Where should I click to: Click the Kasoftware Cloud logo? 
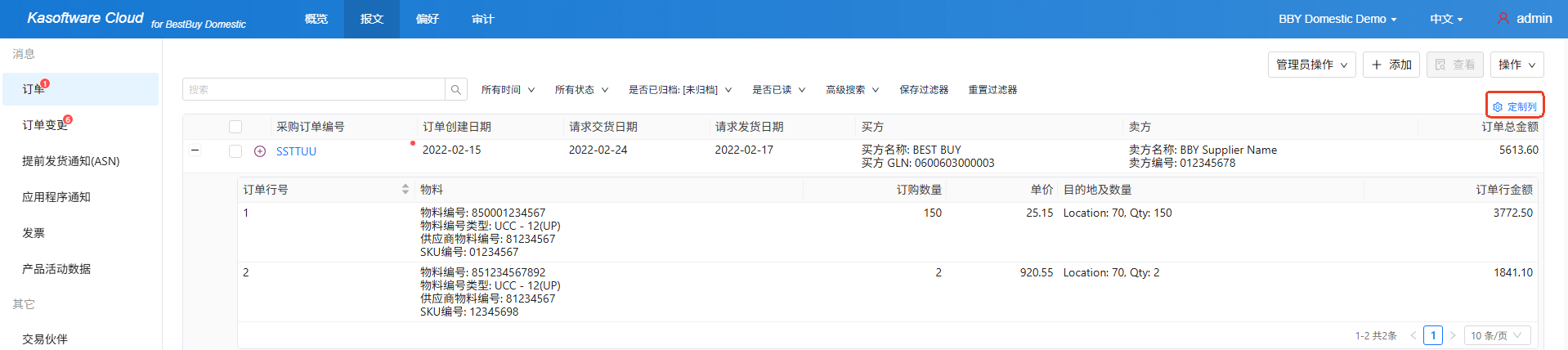[85, 18]
